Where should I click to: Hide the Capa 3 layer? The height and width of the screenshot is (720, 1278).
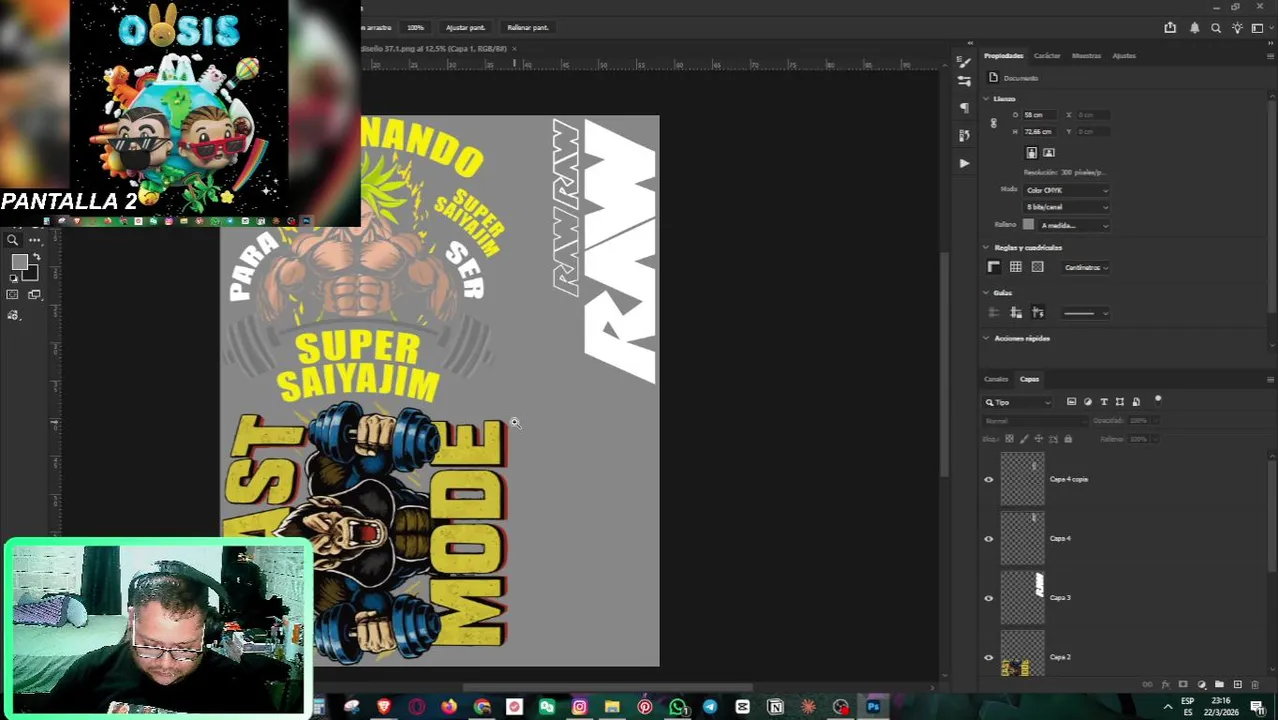pyautogui.click(x=989, y=598)
